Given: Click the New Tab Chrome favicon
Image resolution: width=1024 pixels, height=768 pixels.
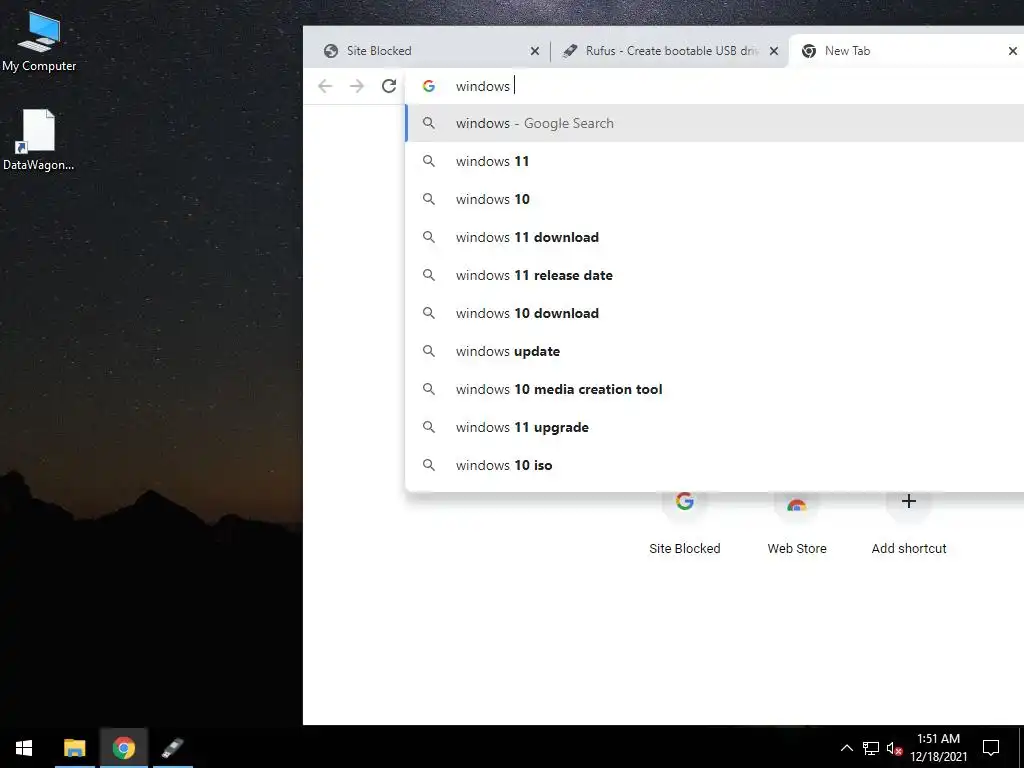Looking at the screenshot, I should (x=808, y=51).
